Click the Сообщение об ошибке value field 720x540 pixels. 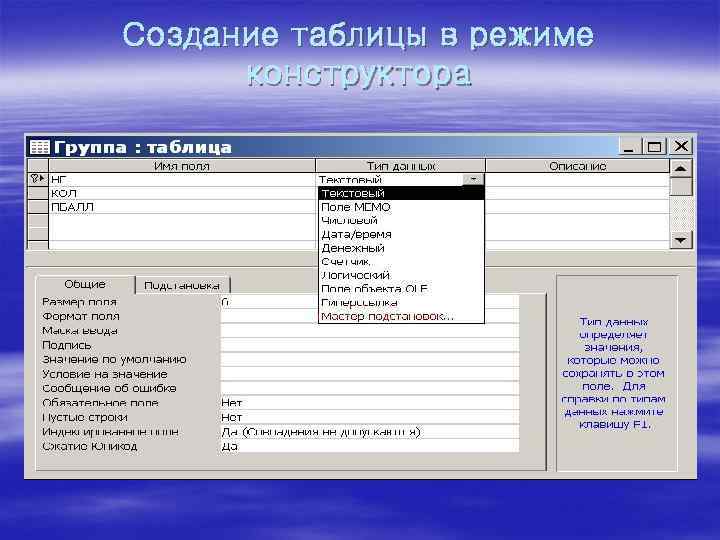pyautogui.click(x=370, y=388)
